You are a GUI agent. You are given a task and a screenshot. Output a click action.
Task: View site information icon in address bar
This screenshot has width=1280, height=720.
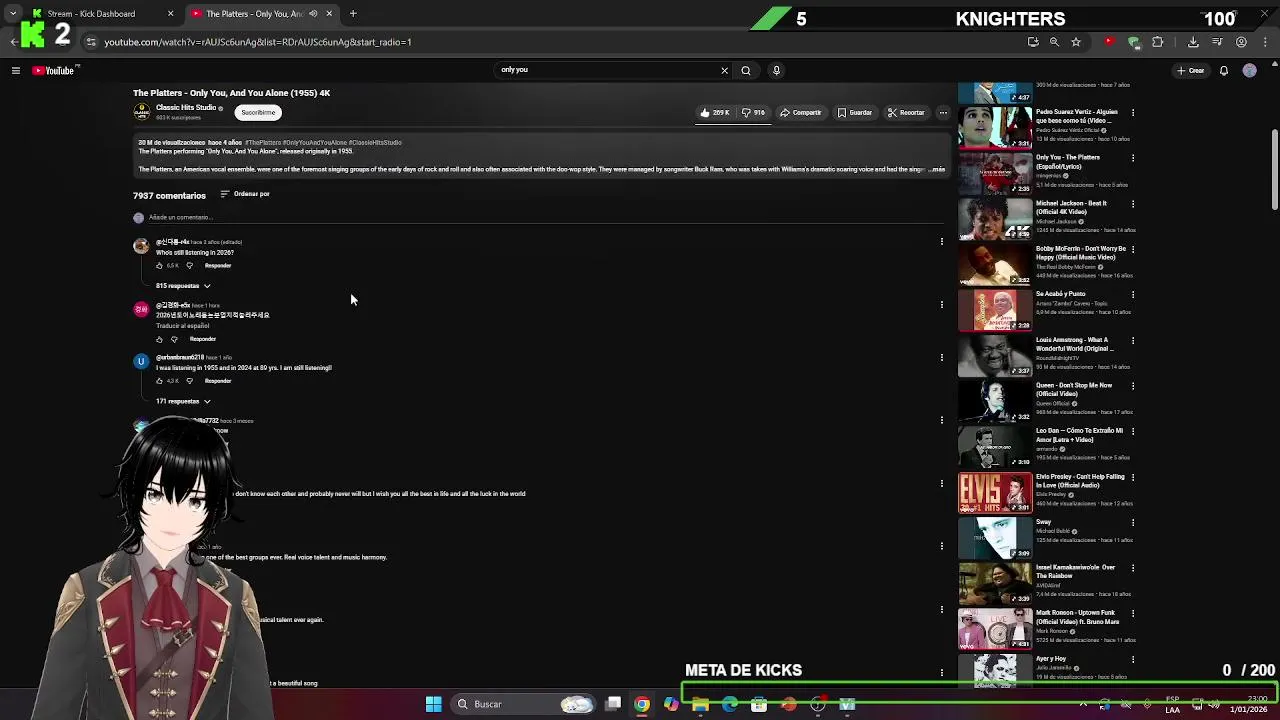(91, 42)
